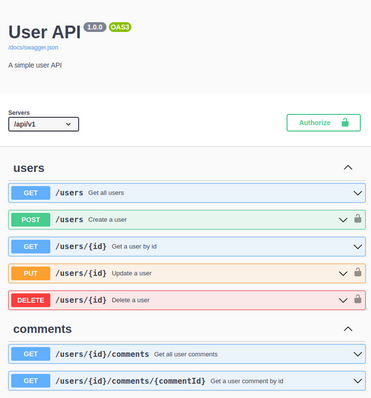Click the 1.0.0 version badge

pyautogui.click(x=95, y=27)
